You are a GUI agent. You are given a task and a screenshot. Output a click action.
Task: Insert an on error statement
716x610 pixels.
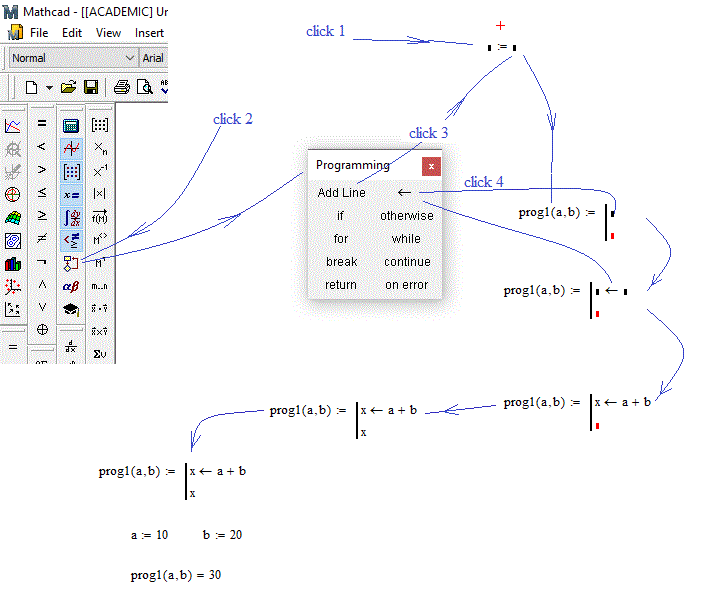pyautogui.click(x=406, y=284)
